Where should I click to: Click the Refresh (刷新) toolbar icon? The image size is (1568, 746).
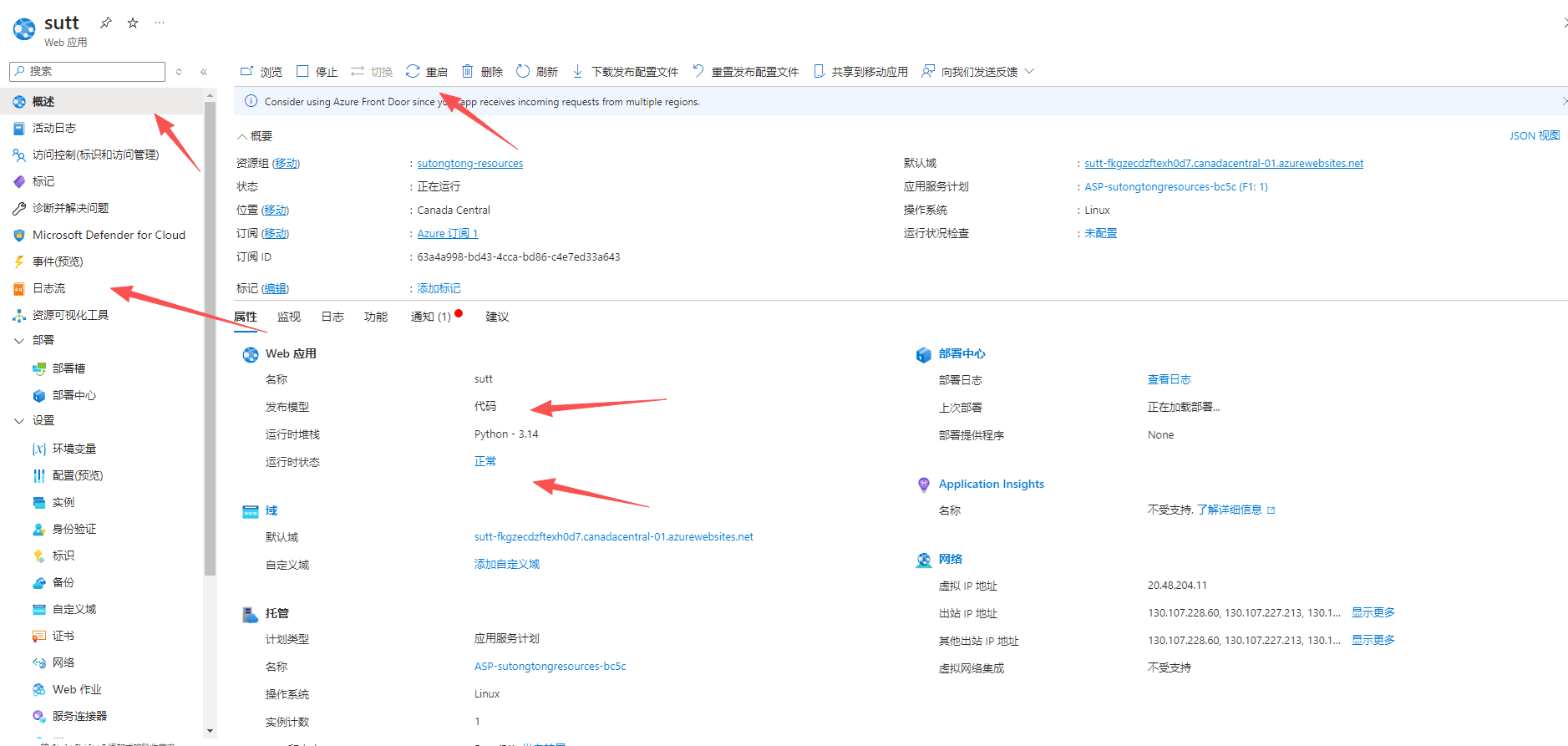(523, 72)
